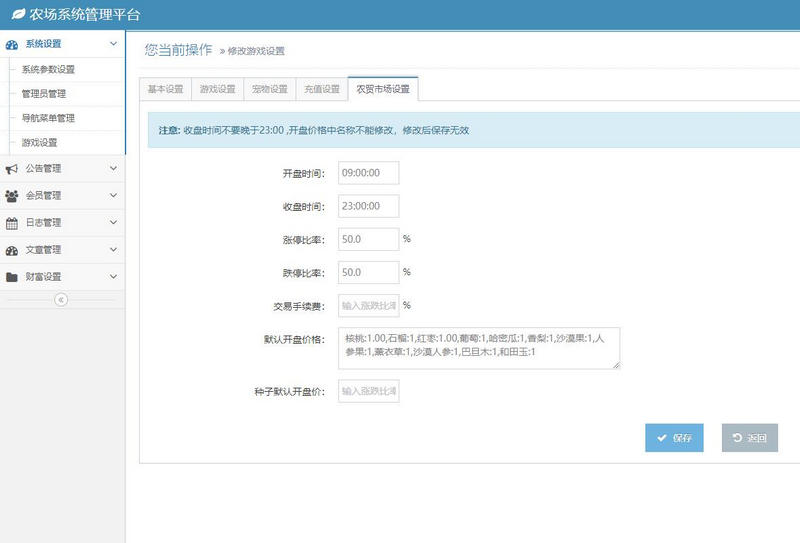
Task: Expand the 日志管理 chevron
Action: click(113, 223)
